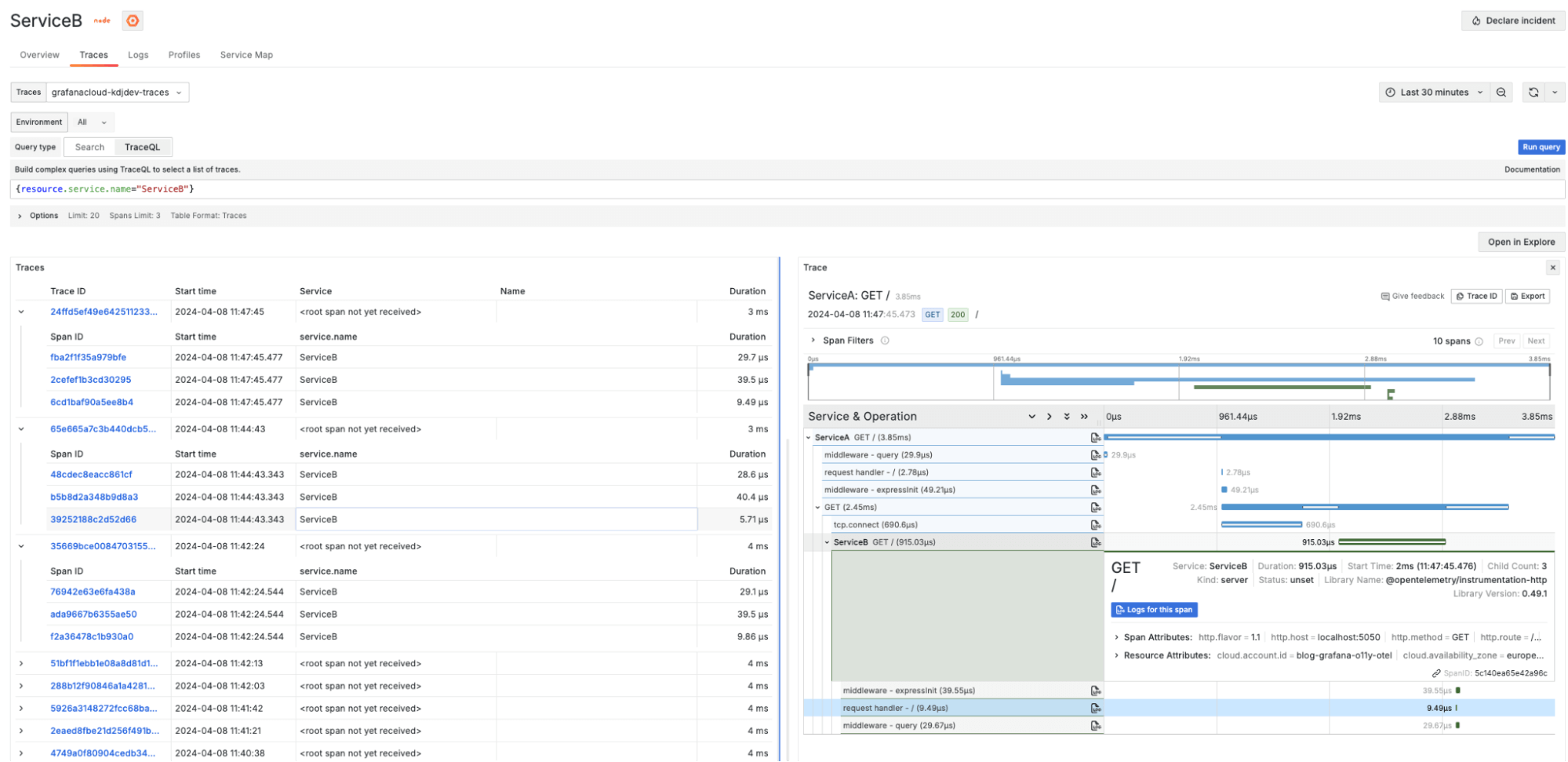The image size is (1568, 762).
Task: Close the Trace panel with X
Action: click(x=1552, y=268)
